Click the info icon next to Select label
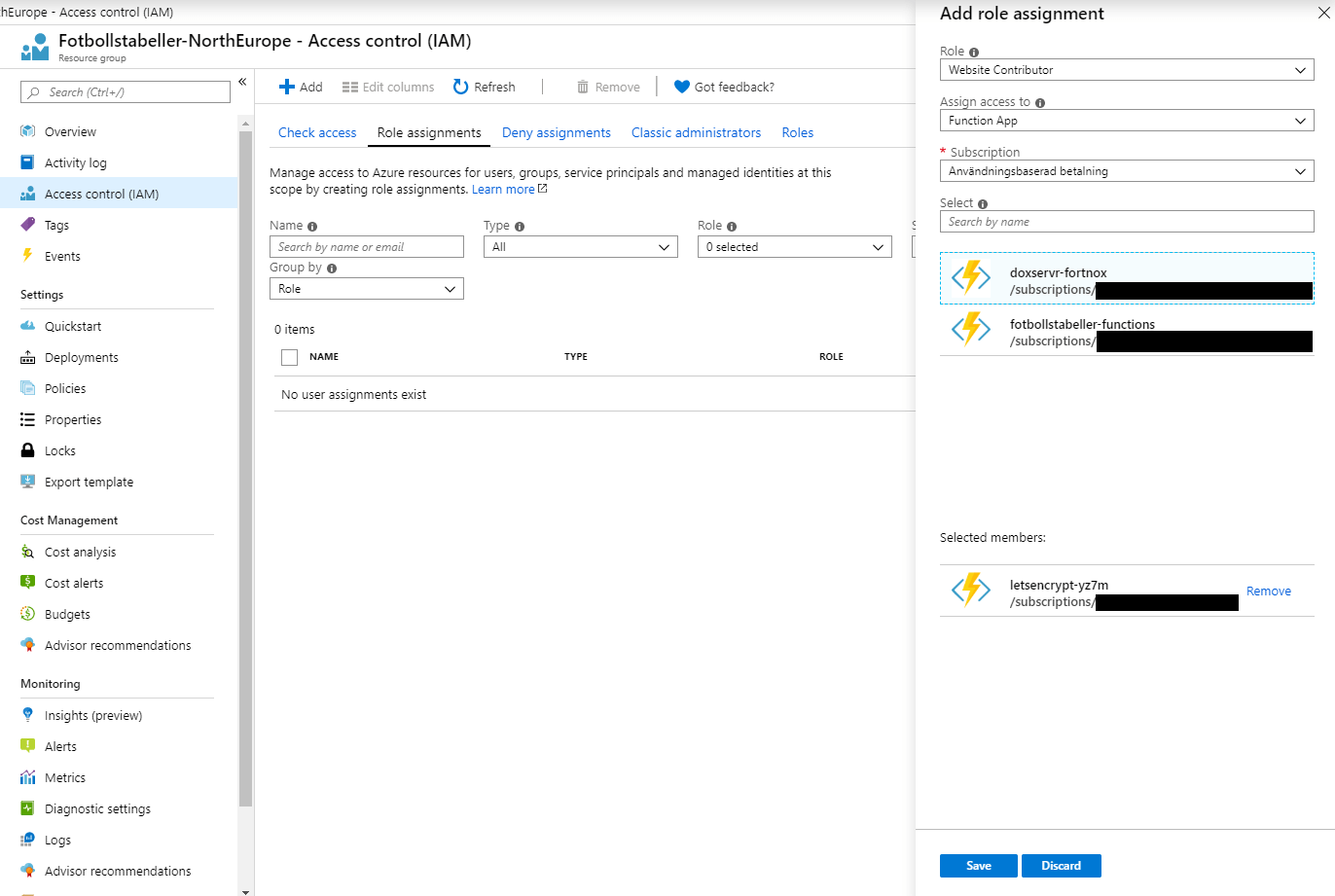1335x896 pixels. [983, 204]
